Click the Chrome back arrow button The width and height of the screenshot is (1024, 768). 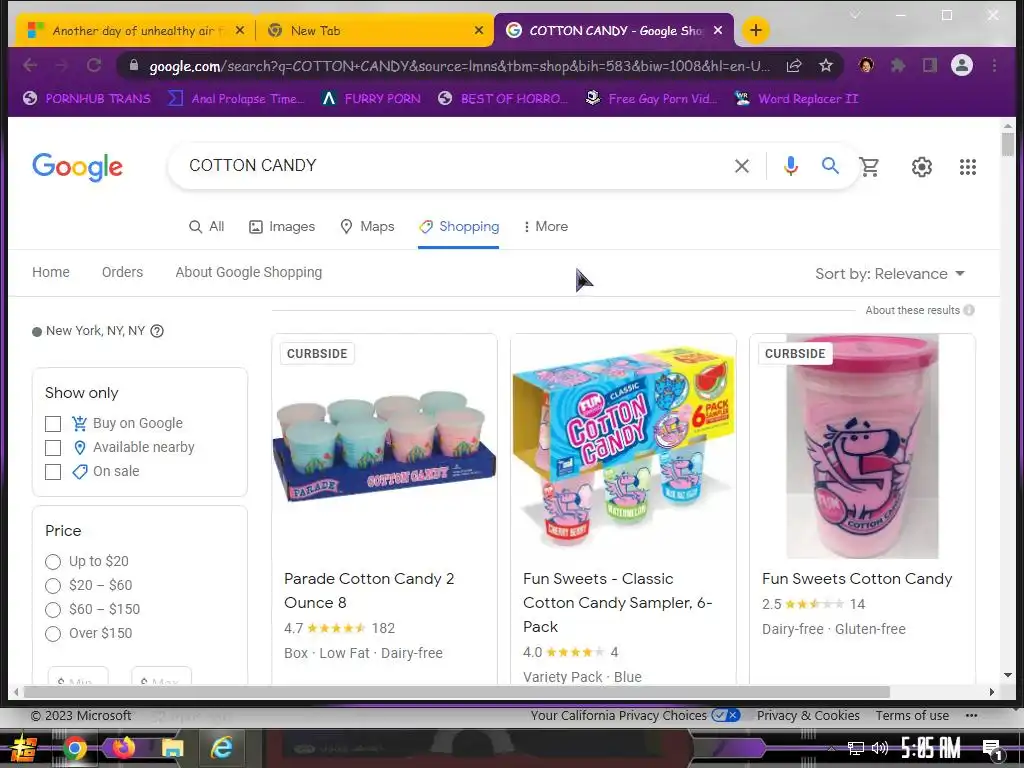pyautogui.click(x=30, y=65)
